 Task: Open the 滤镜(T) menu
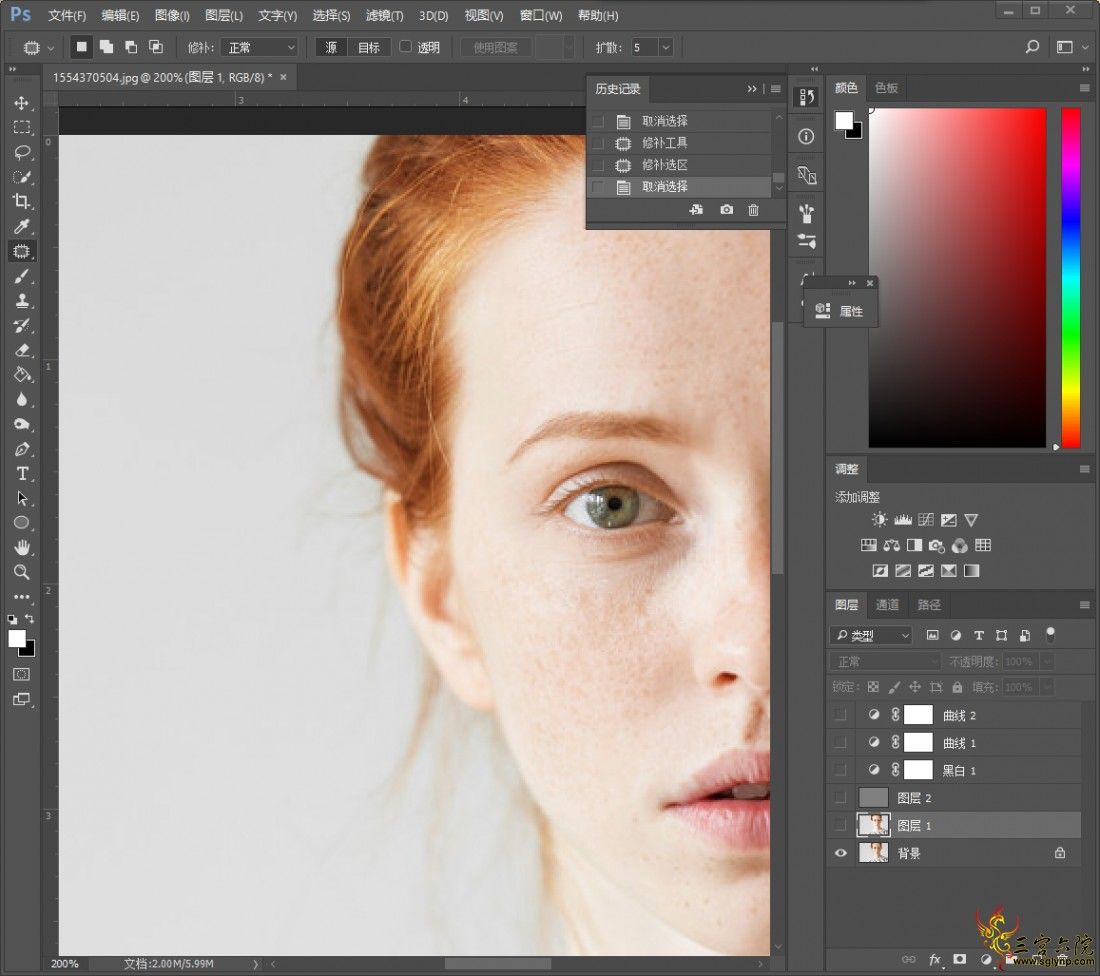(x=384, y=15)
